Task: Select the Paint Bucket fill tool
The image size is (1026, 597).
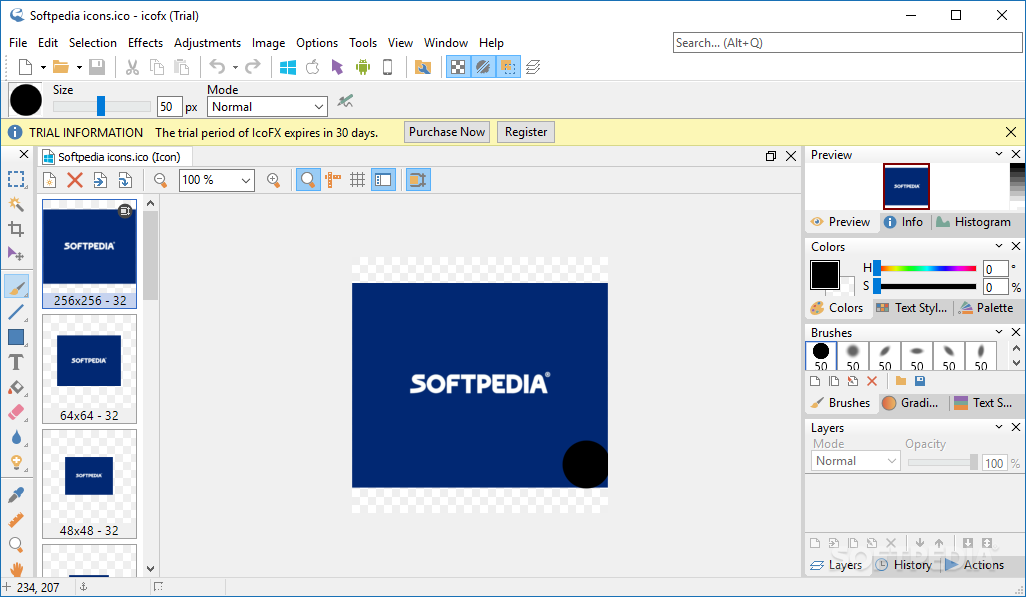Action: point(16,388)
